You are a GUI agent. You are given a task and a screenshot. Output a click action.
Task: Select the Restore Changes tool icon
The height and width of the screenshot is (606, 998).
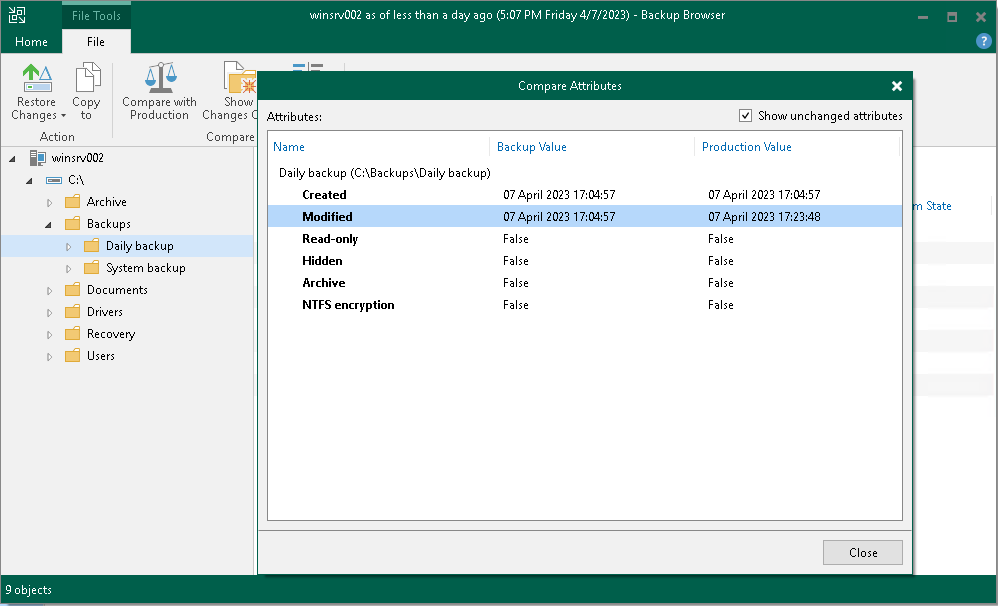tap(36, 78)
